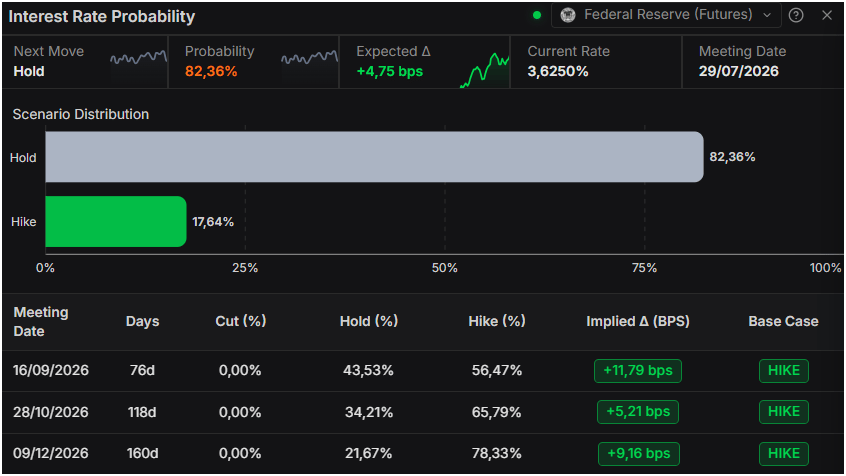Click the 78,33% hike value
Image resolution: width=846 pixels, height=476 pixels.
coord(496,453)
